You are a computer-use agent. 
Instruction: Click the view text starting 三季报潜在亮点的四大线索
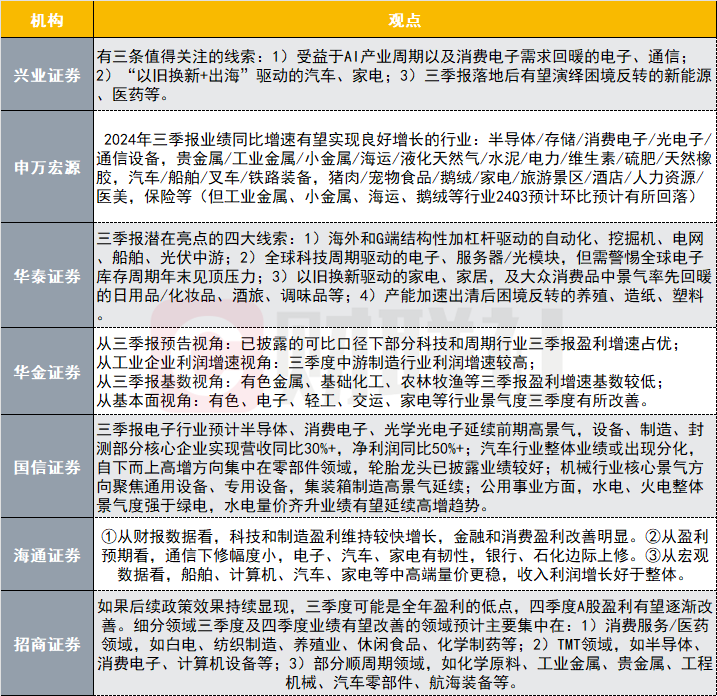click(x=404, y=276)
